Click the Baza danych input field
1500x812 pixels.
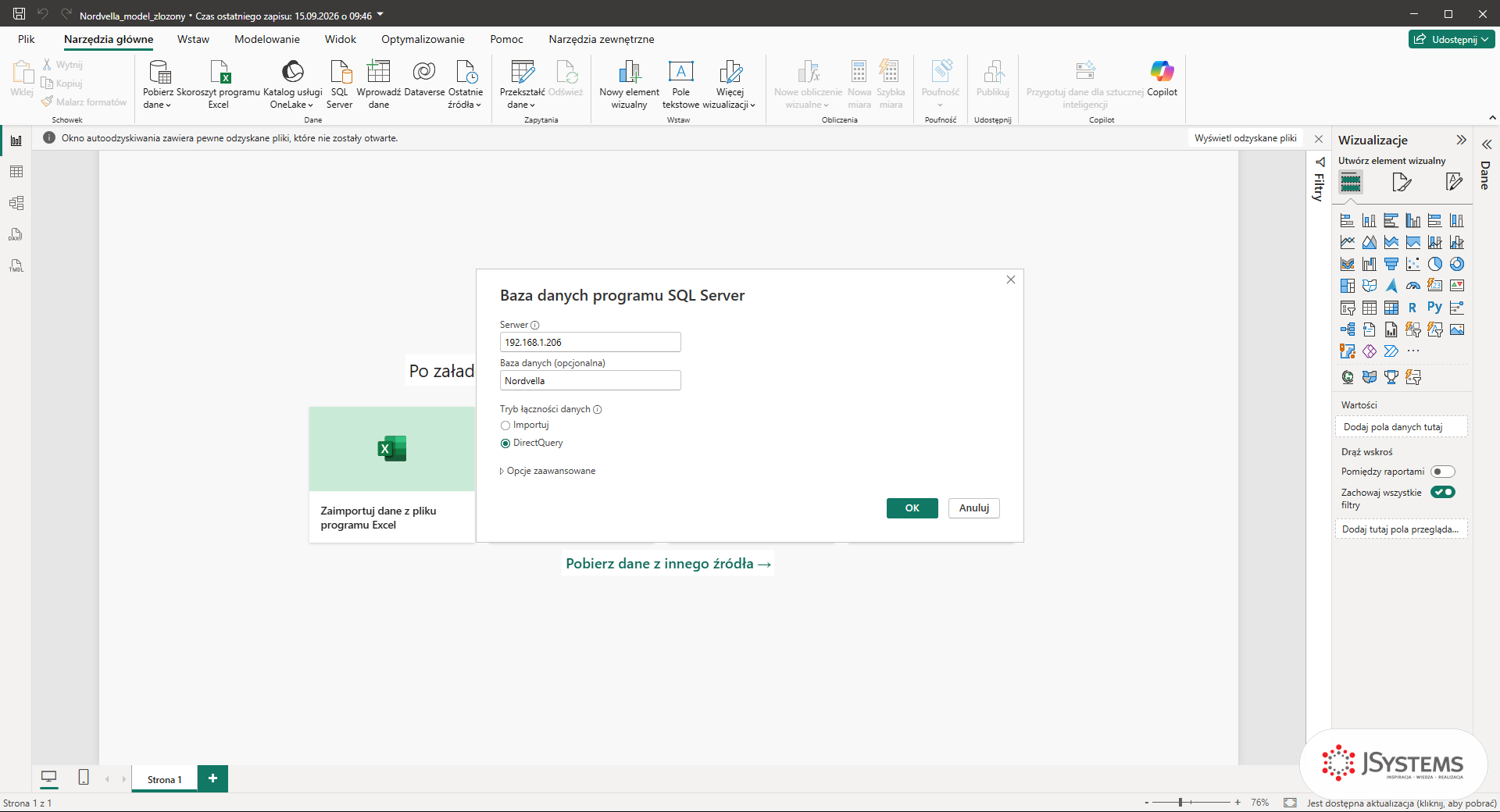[590, 380]
